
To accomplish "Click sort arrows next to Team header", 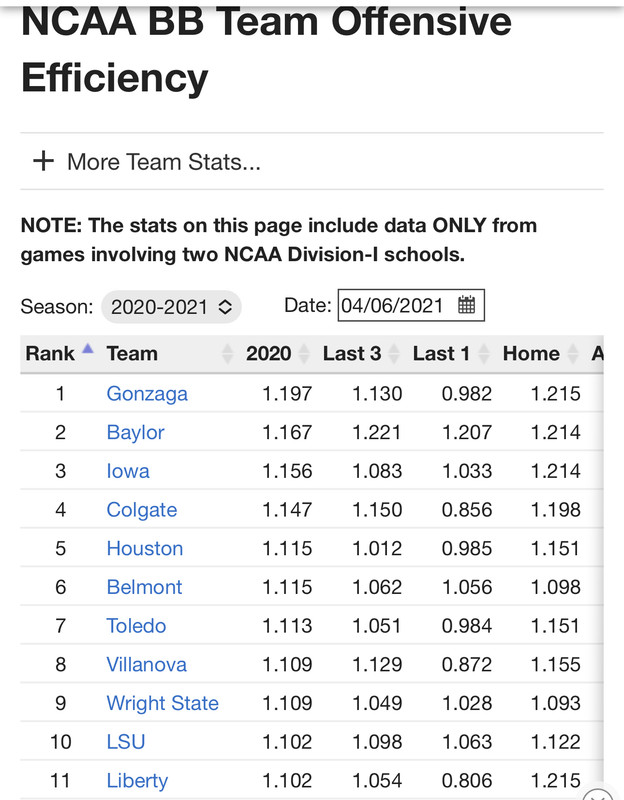I will click(226, 353).
